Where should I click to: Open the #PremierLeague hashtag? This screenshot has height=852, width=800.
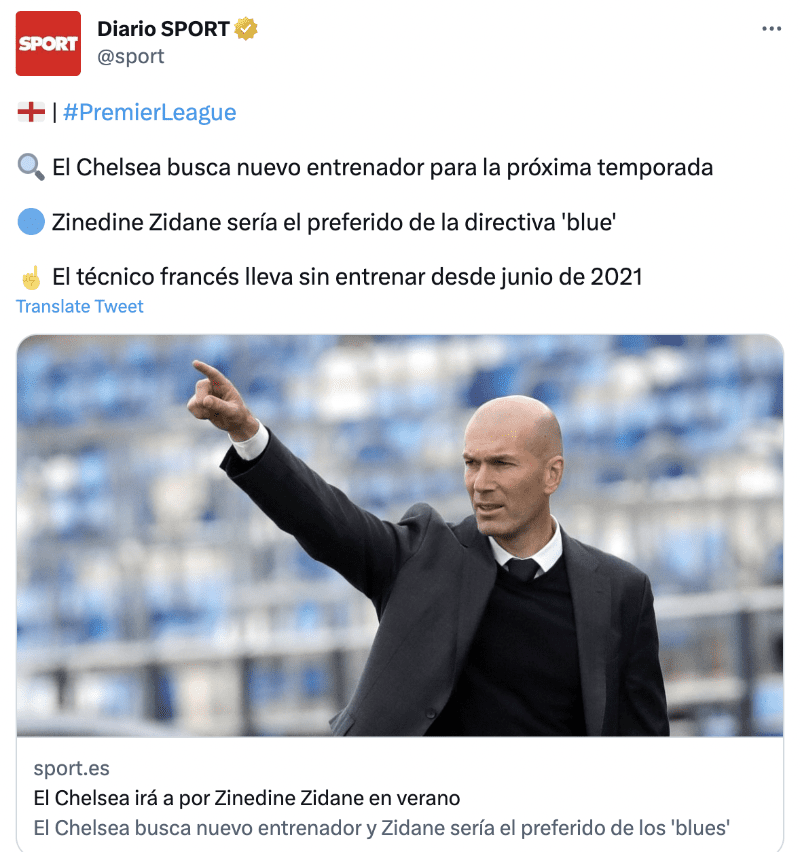[149, 112]
